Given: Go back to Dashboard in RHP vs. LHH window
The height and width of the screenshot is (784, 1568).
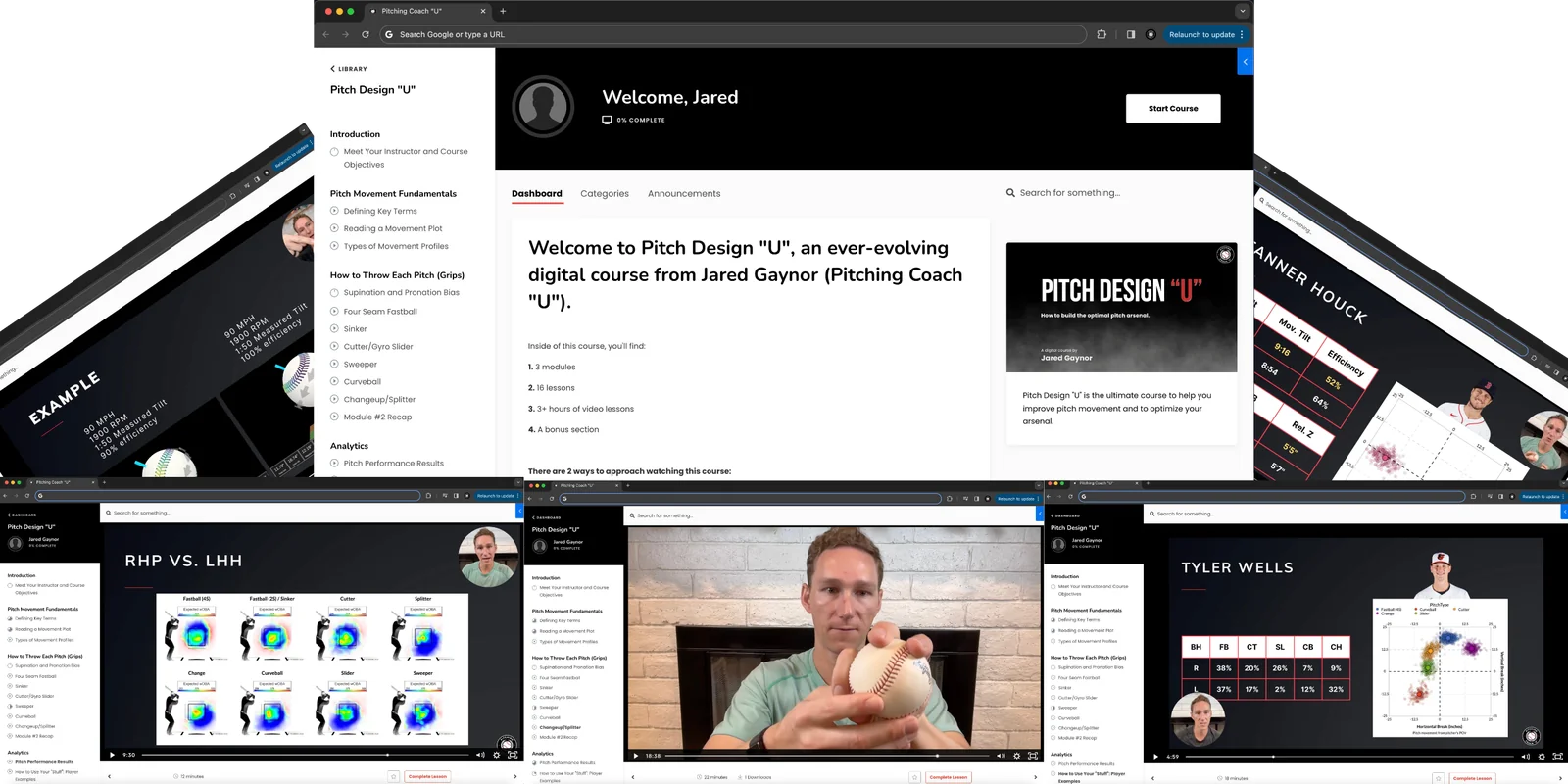Looking at the screenshot, I should pyautogui.click(x=22, y=514).
